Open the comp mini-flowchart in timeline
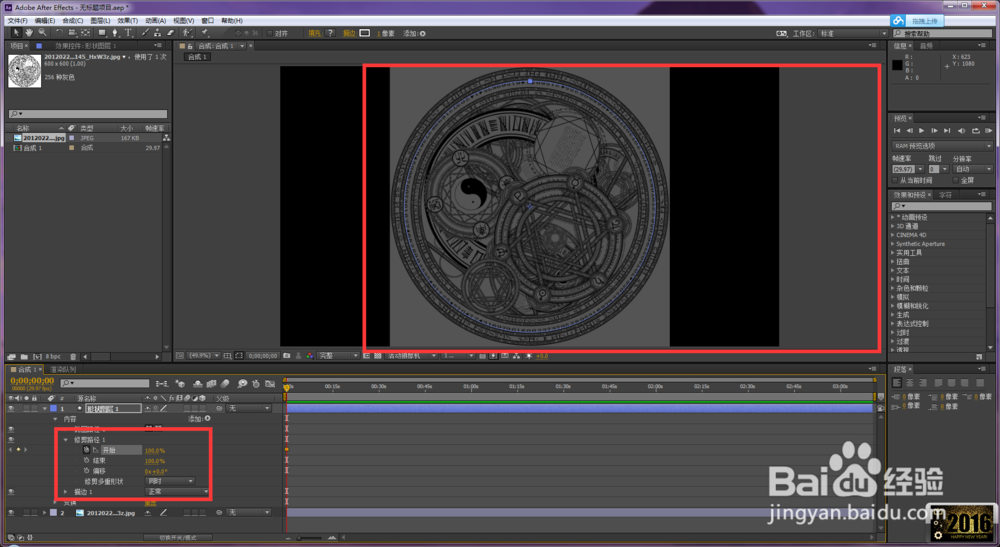 pos(162,384)
